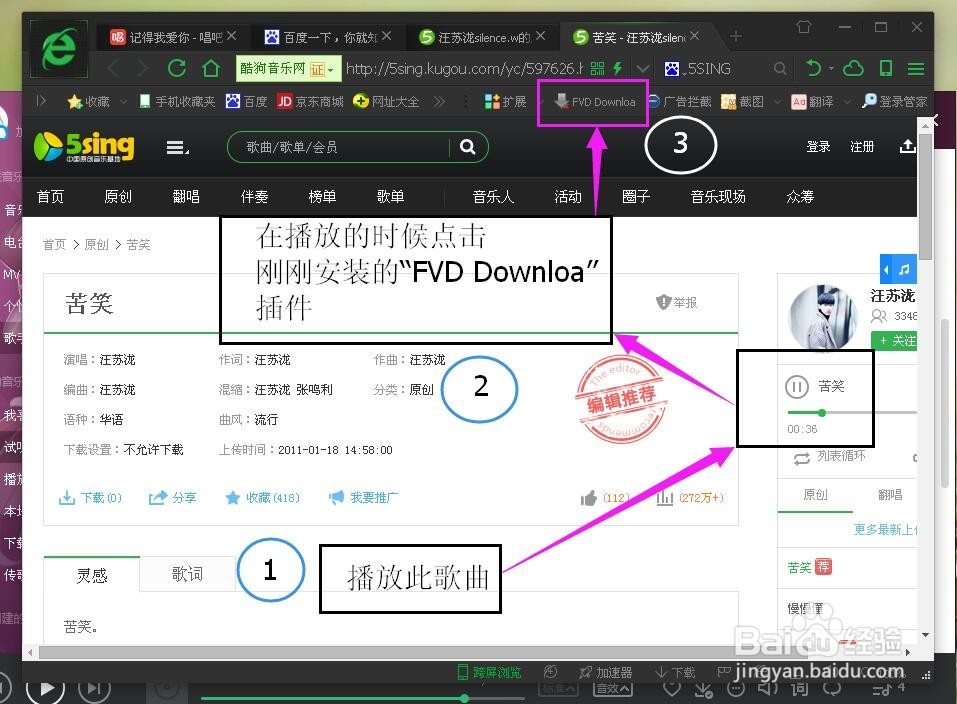Open the address bar history dropdown arrow
Viewport: 957px width, 704px height.
pos(642,68)
